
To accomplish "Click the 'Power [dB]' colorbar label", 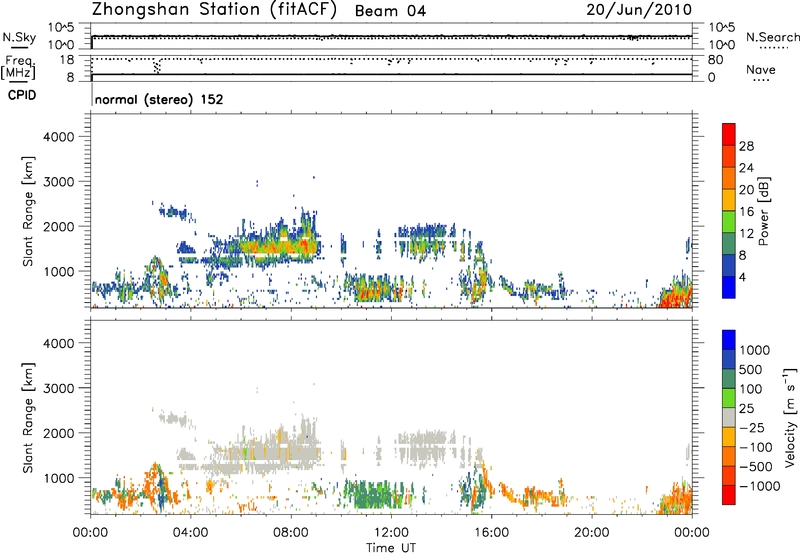I will click(x=763, y=211).
